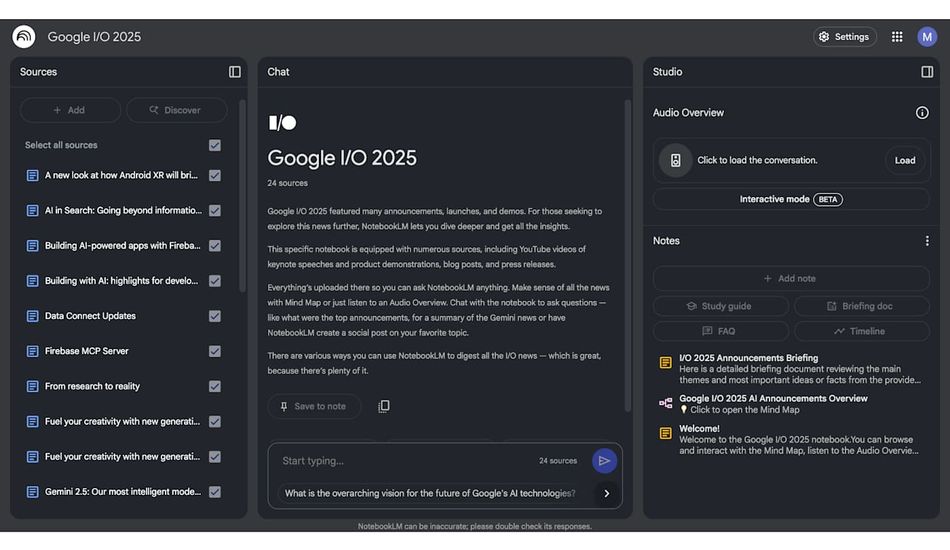Screen dimensions: 950x550
Task: Copy the chat response to clipboard
Action: [384, 406]
